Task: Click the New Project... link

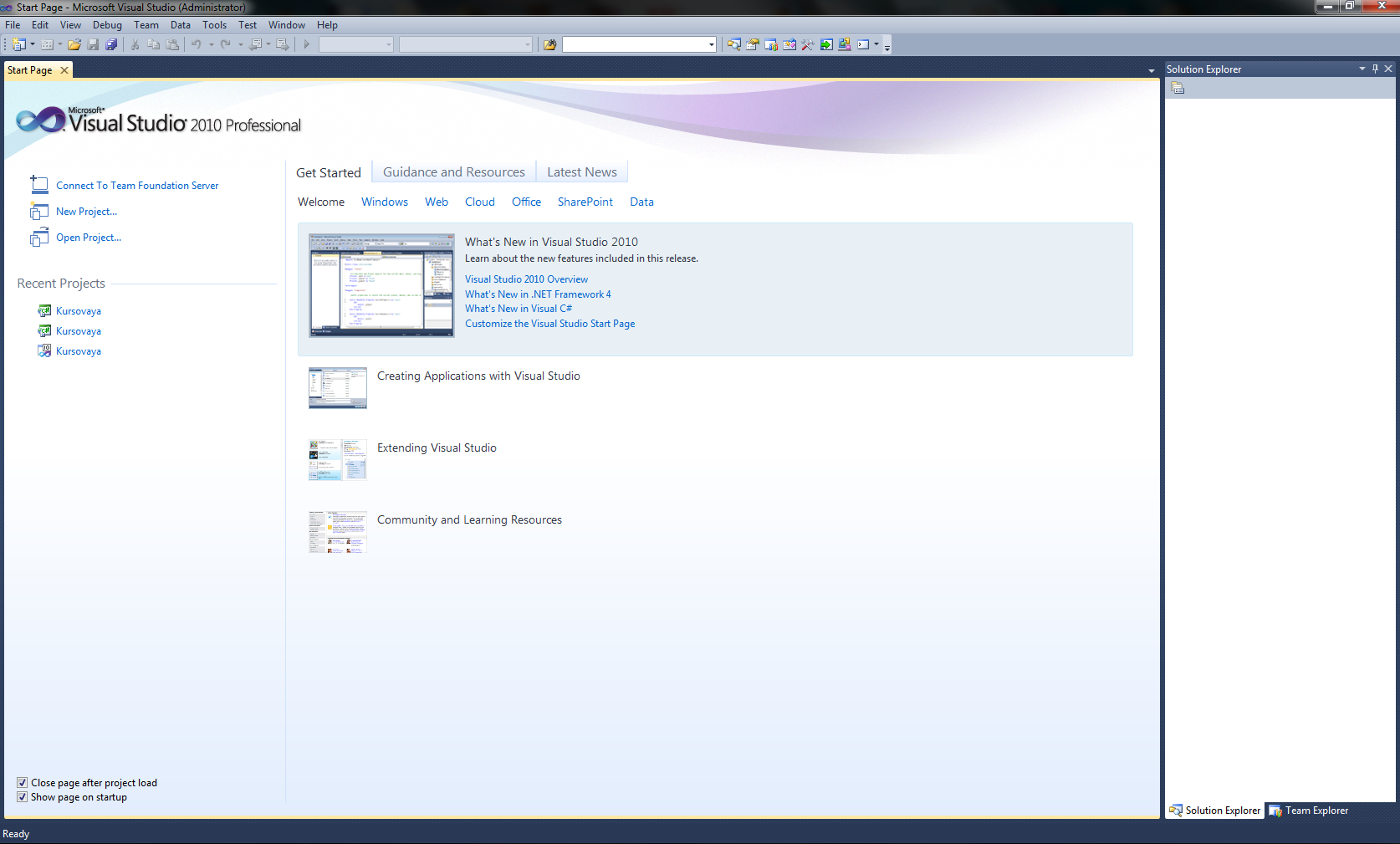Action: click(x=86, y=212)
